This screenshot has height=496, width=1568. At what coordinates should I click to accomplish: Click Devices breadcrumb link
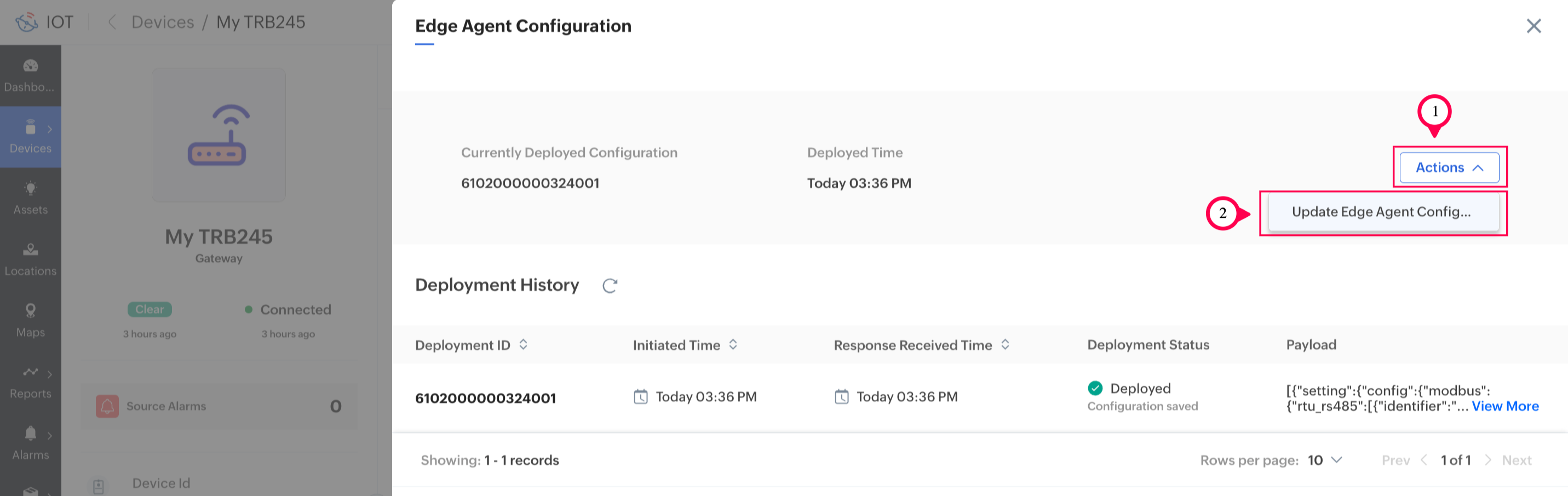(163, 22)
